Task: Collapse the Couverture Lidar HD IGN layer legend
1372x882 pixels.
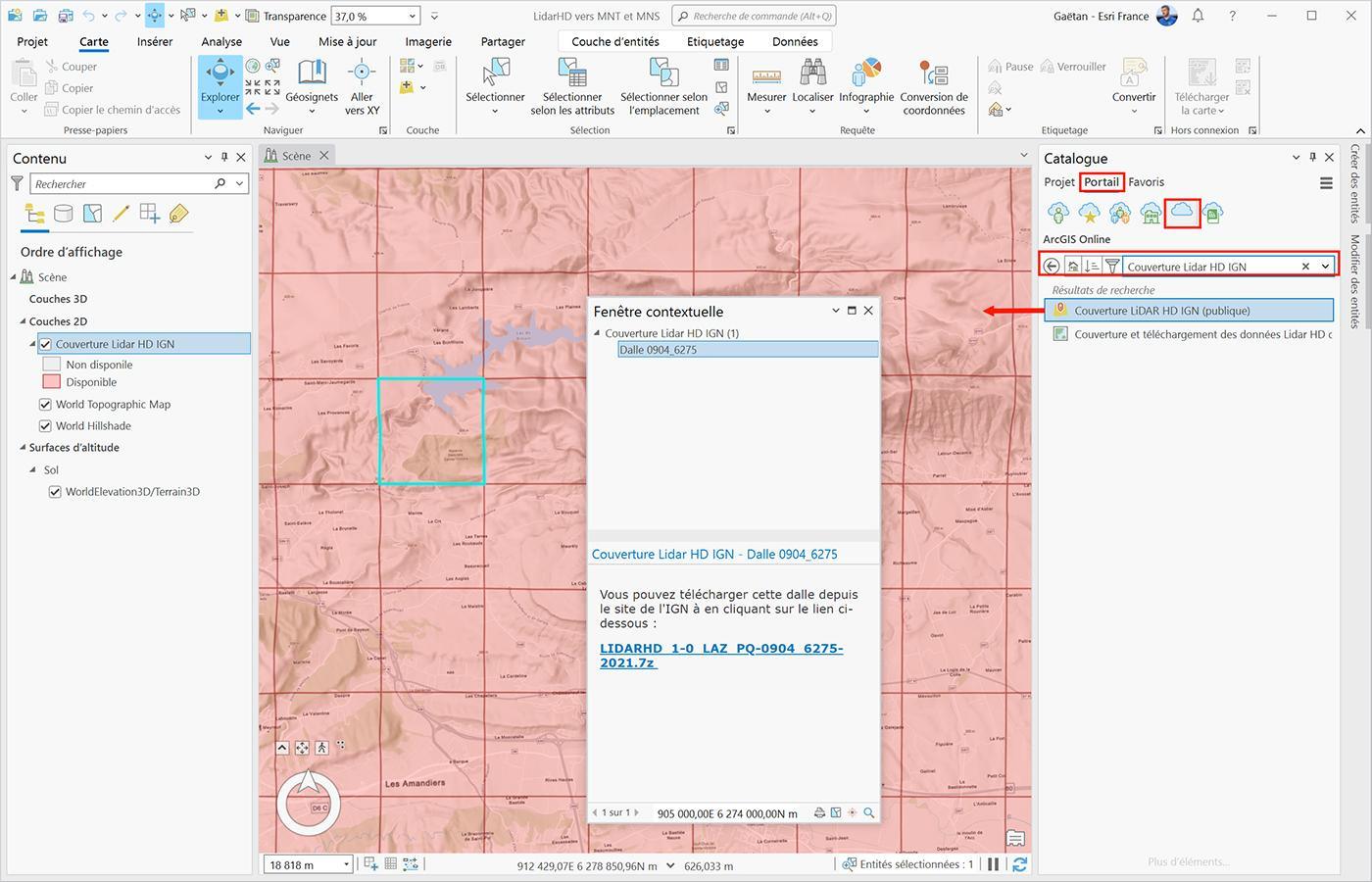Action: click(x=32, y=344)
